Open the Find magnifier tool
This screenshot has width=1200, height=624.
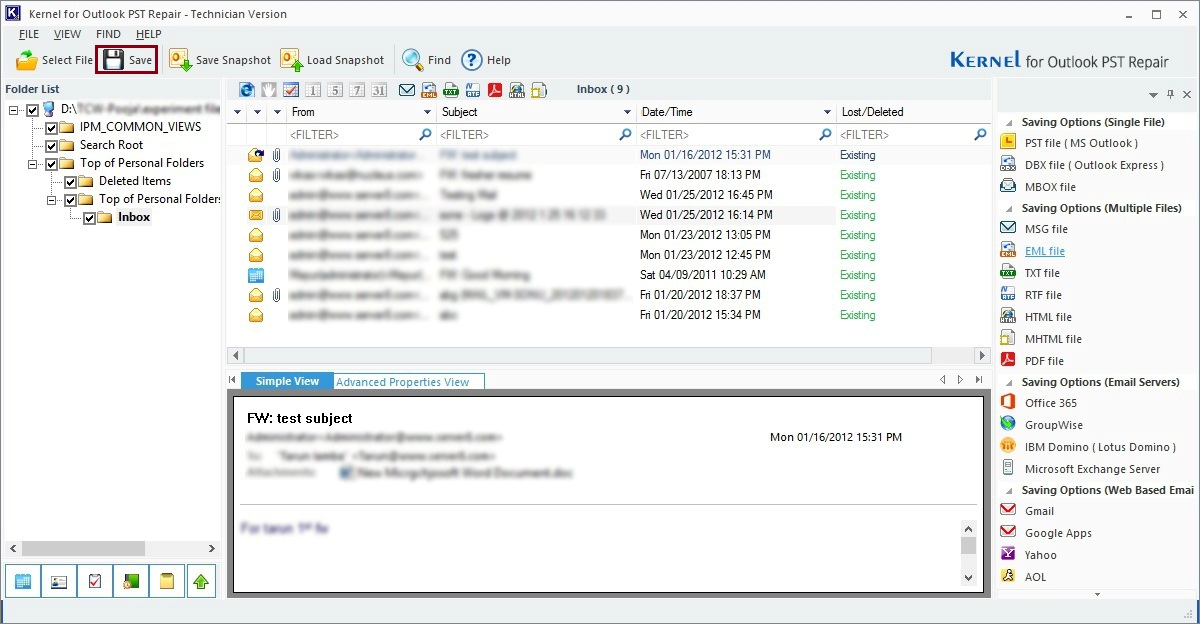tap(427, 60)
